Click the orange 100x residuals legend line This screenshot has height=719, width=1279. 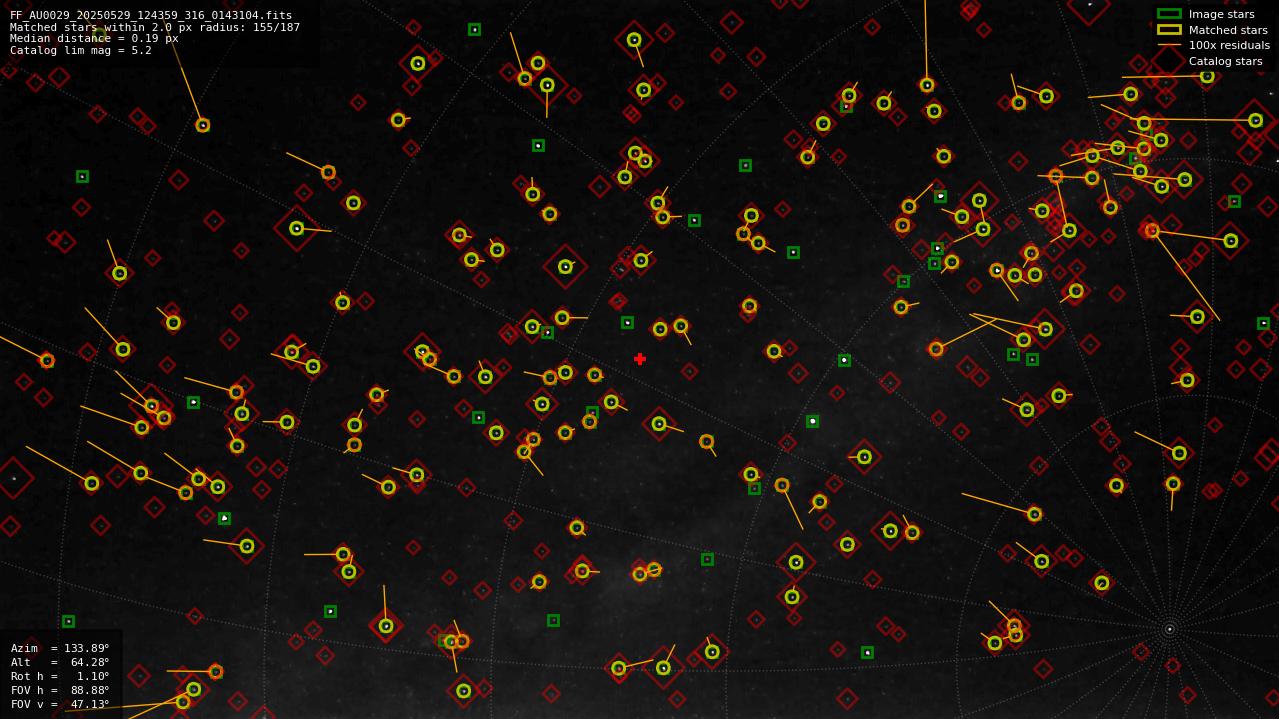pos(1169,45)
